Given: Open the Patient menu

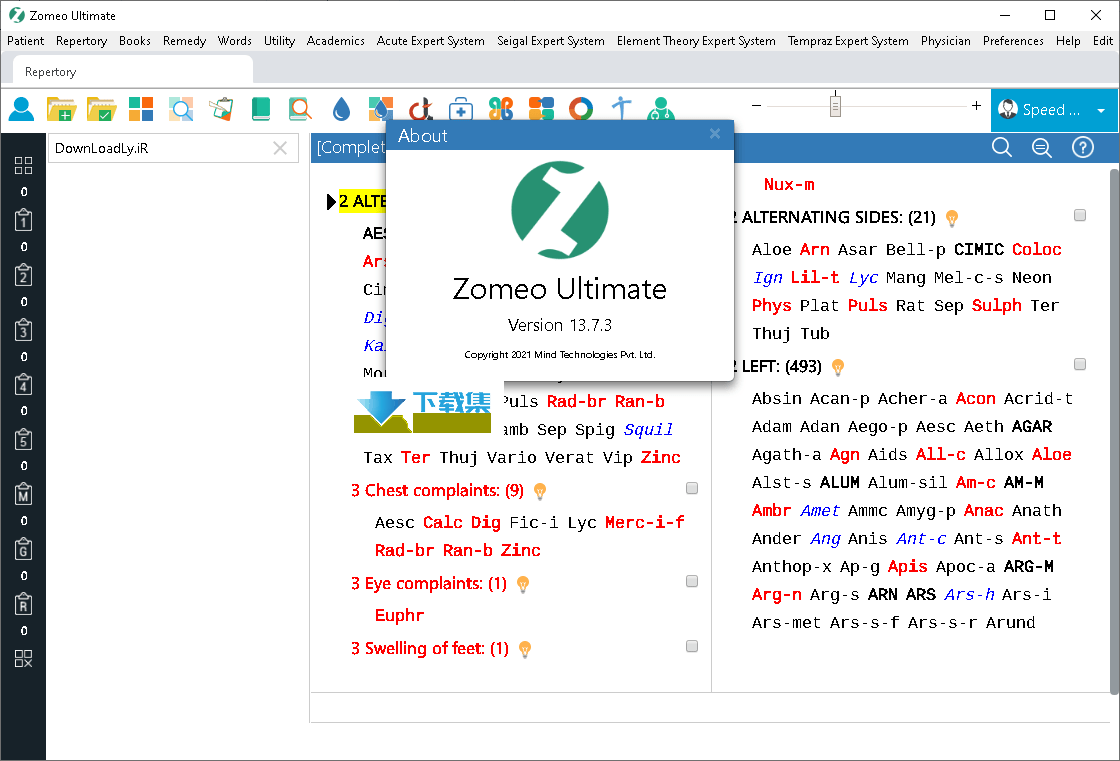Looking at the screenshot, I should tap(25, 41).
